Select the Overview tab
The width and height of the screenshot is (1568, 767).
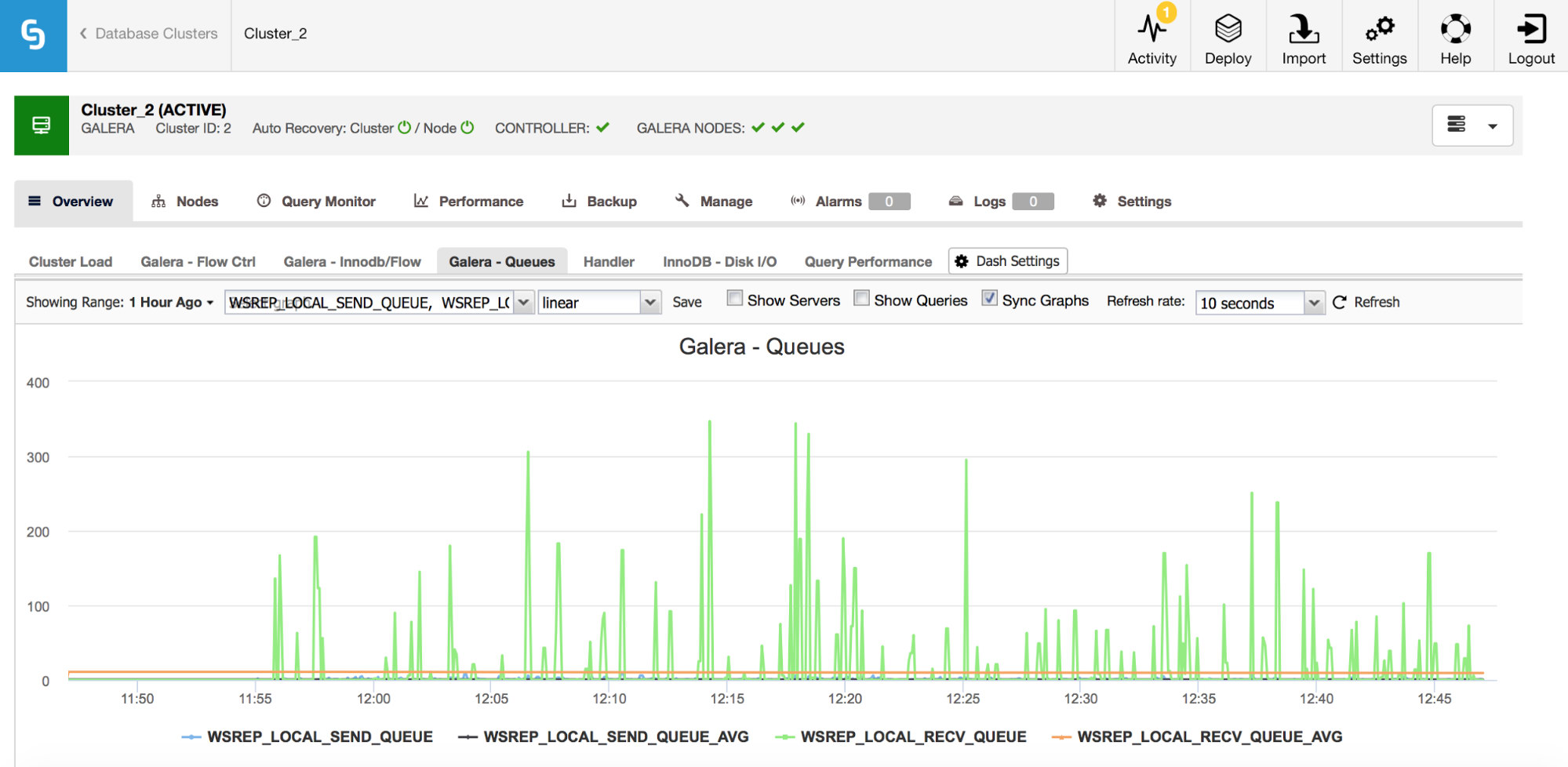pyautogui.click(x=73, y=202)
